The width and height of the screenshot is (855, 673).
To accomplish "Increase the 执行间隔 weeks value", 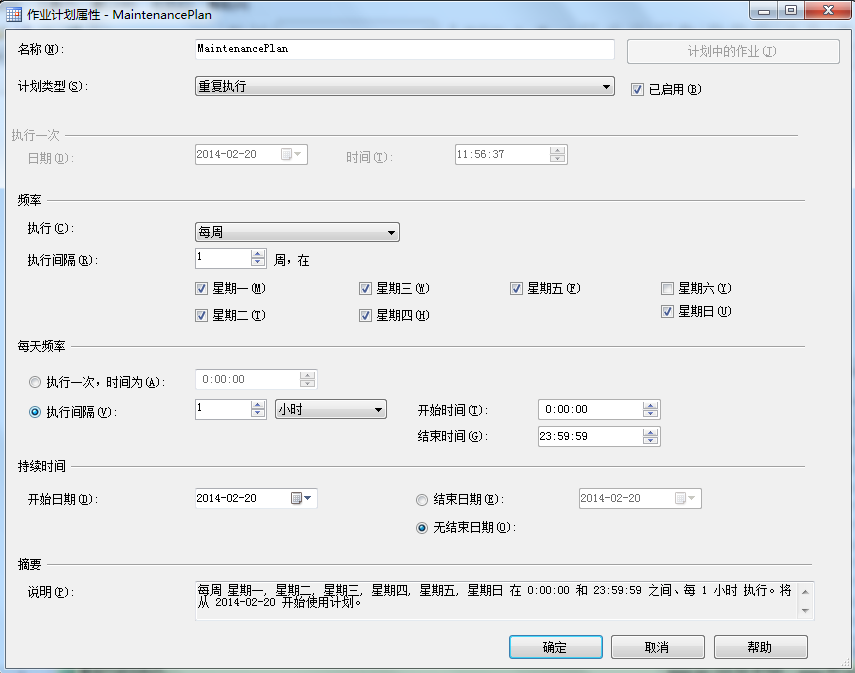I will tap(258, 254).
